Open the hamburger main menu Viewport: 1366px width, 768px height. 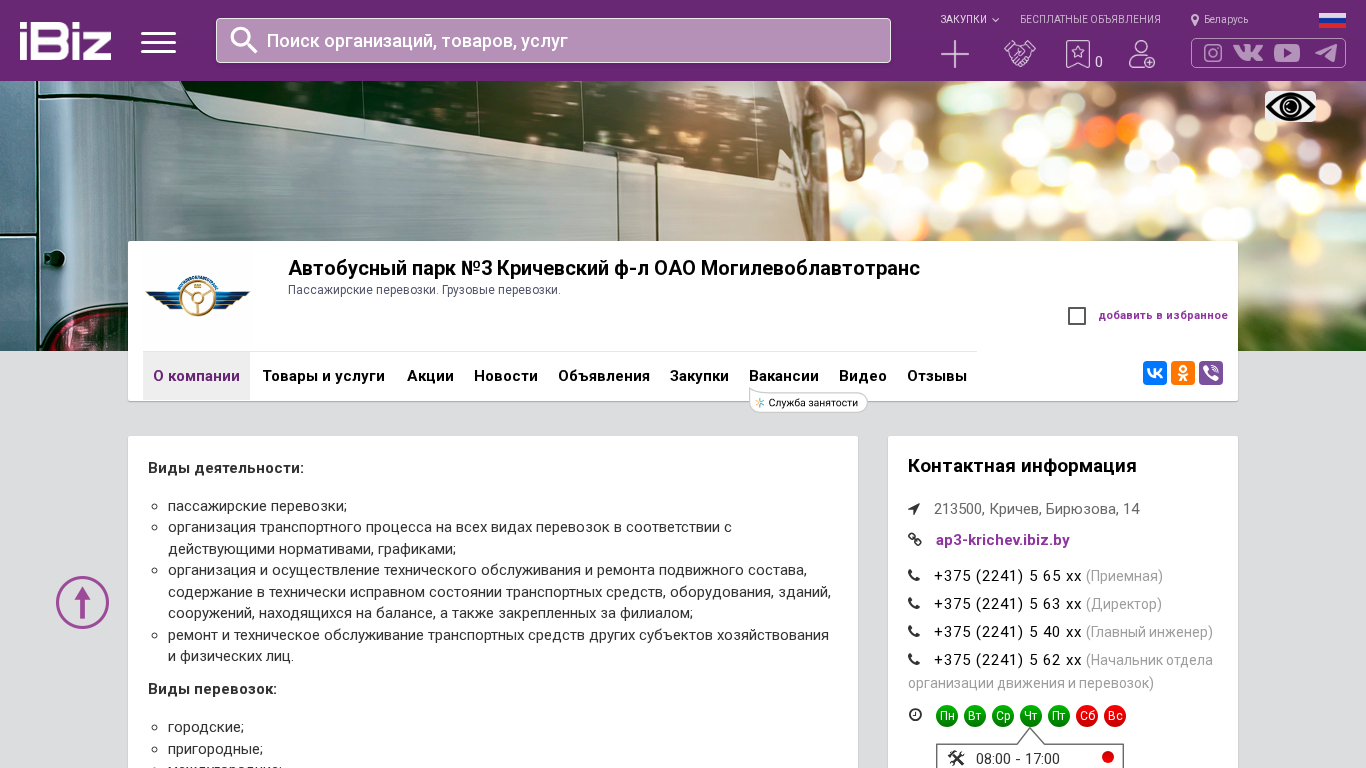[158, 42]
